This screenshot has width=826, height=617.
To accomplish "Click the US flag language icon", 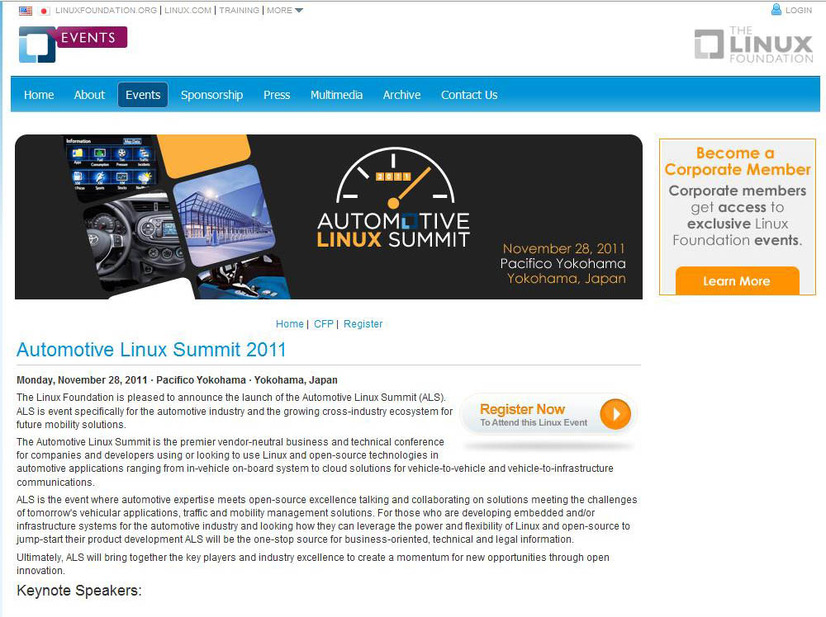I will click(25, 11).
